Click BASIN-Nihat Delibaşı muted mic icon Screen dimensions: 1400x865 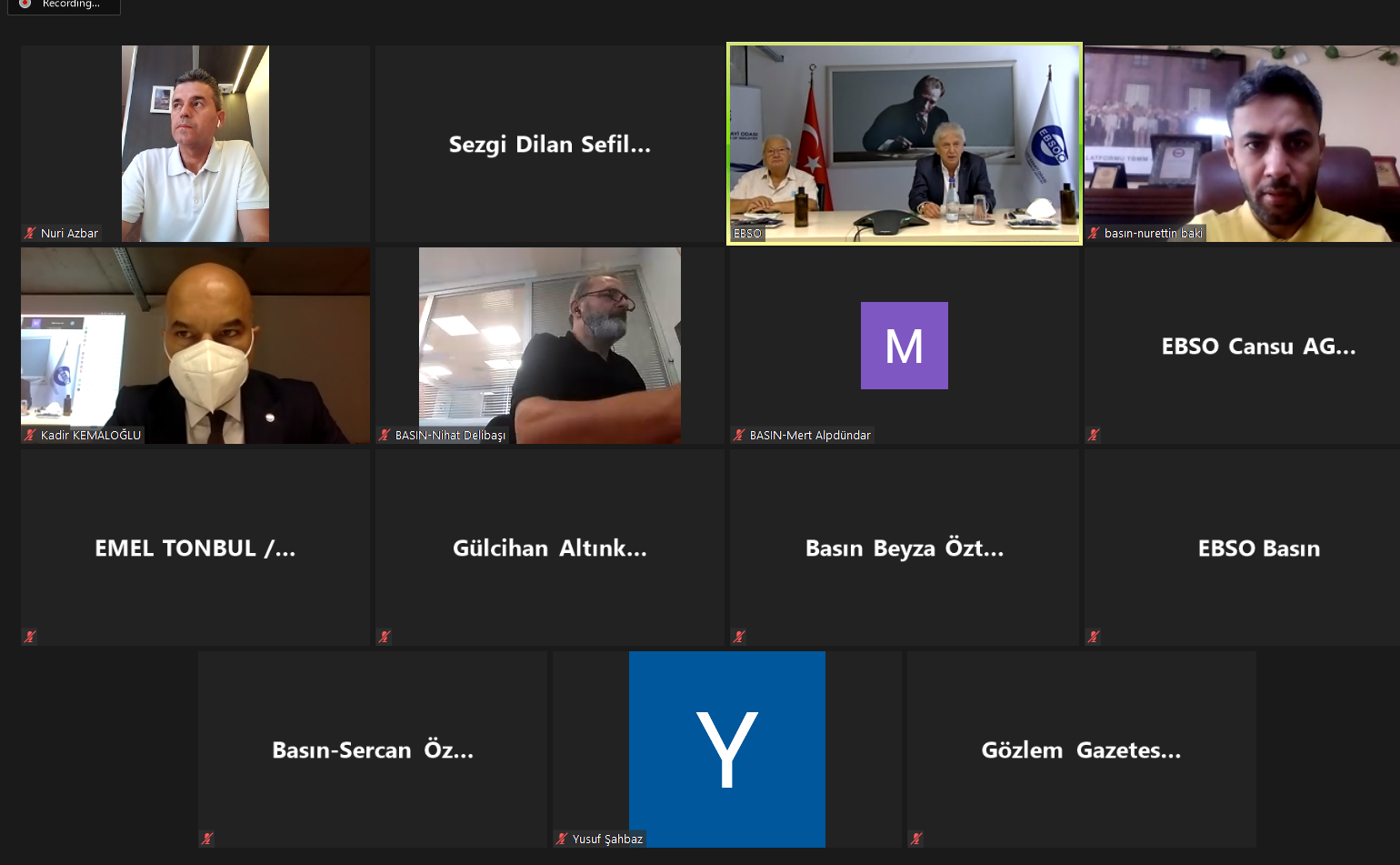pos(385,436)
